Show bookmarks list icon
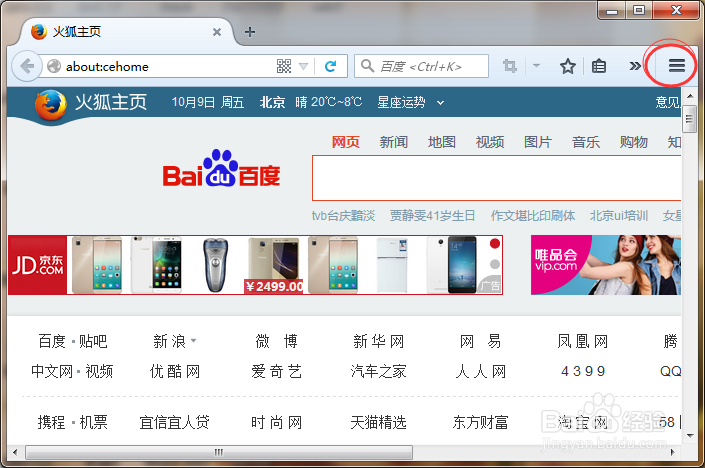Image resolution: width=705 pixels, height=468 pixels. (x=598, y=66)
